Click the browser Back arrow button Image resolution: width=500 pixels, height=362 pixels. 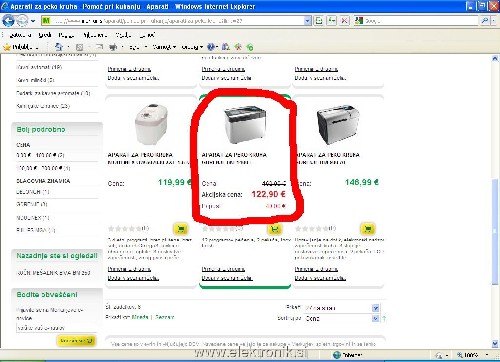click(x=8, y=21)
